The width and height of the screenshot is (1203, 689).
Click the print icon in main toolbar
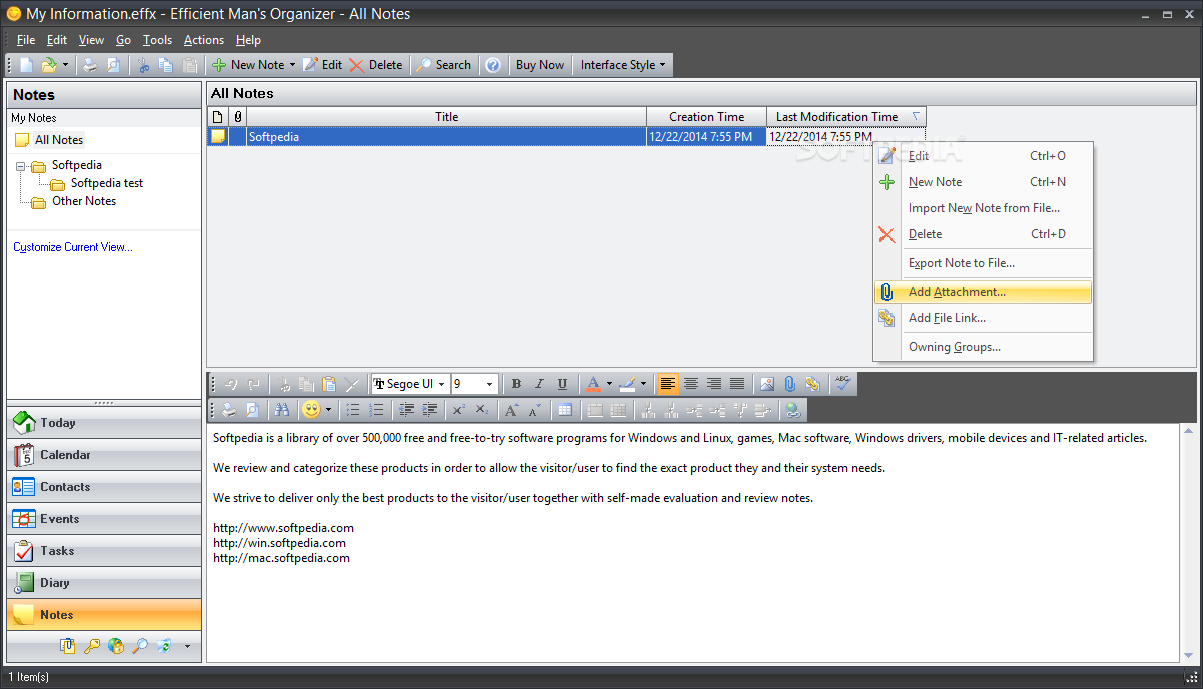pyautogui.click(x=90, y=65)
